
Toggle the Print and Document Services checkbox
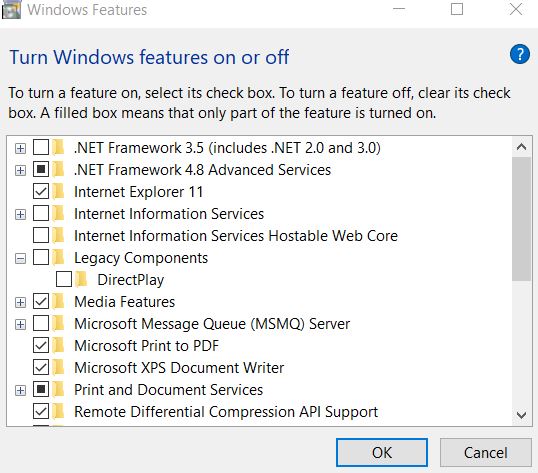coord(41,389)
